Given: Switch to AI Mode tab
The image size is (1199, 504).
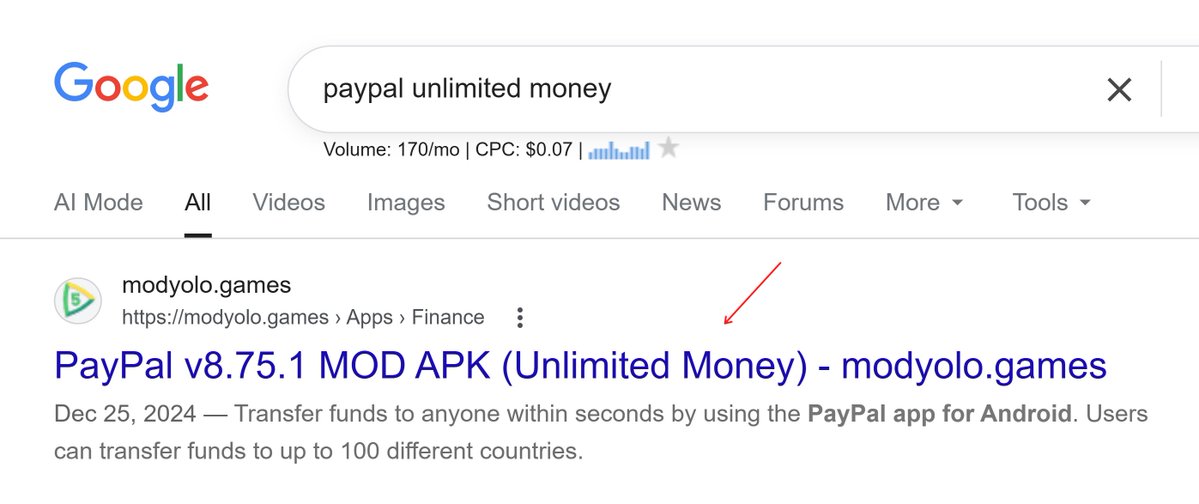Looking at the screenshot, I should pos(99,203).
